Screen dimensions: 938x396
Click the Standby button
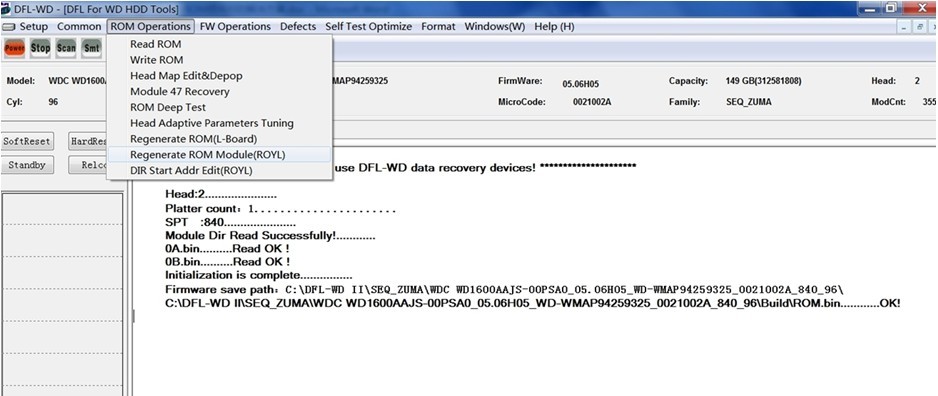click(26, 165)
